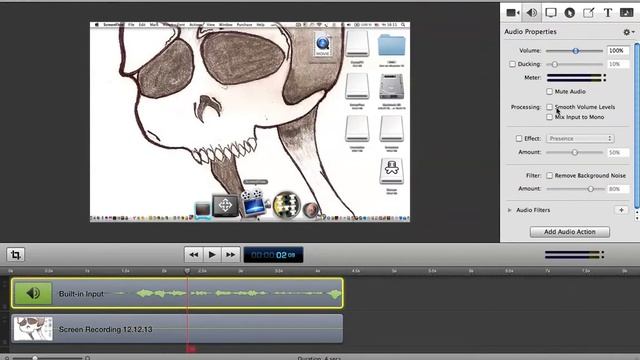Click the Effect Amount slider
Image resolution: width=640 pixels, height=360 pixels.
click(574, 152)
